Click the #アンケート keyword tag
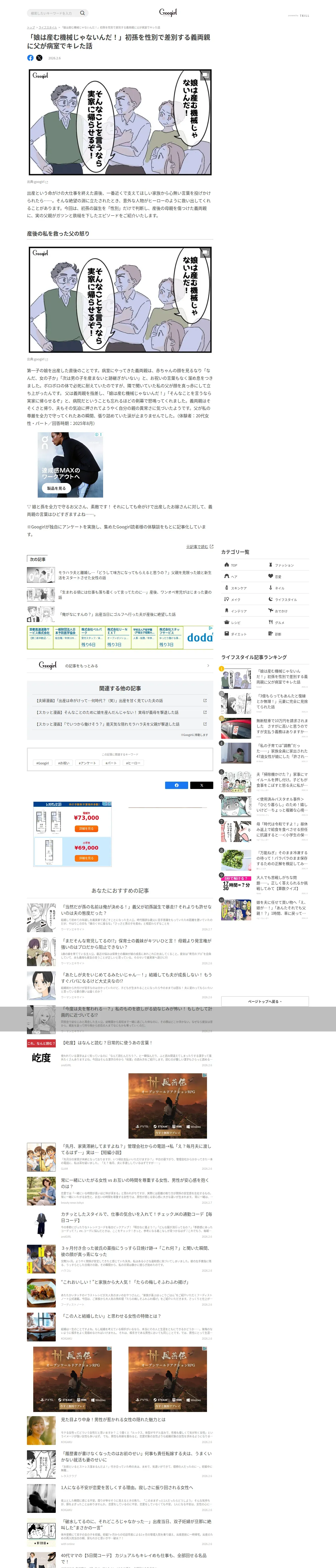The image size is (336, 1568). pyautogui.click(x=88, y=763)
